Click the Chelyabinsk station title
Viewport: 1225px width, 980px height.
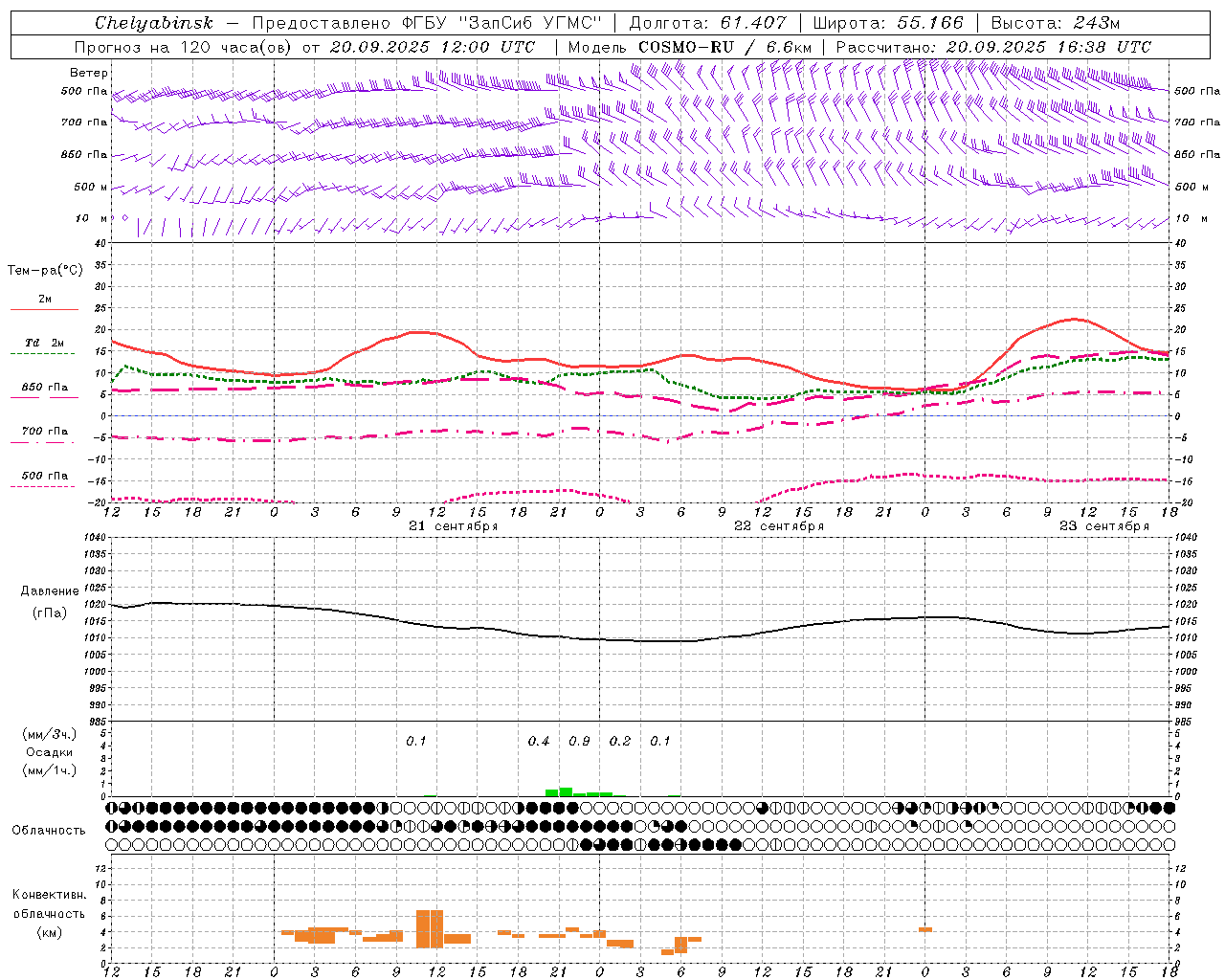click(x=153, y=23)
